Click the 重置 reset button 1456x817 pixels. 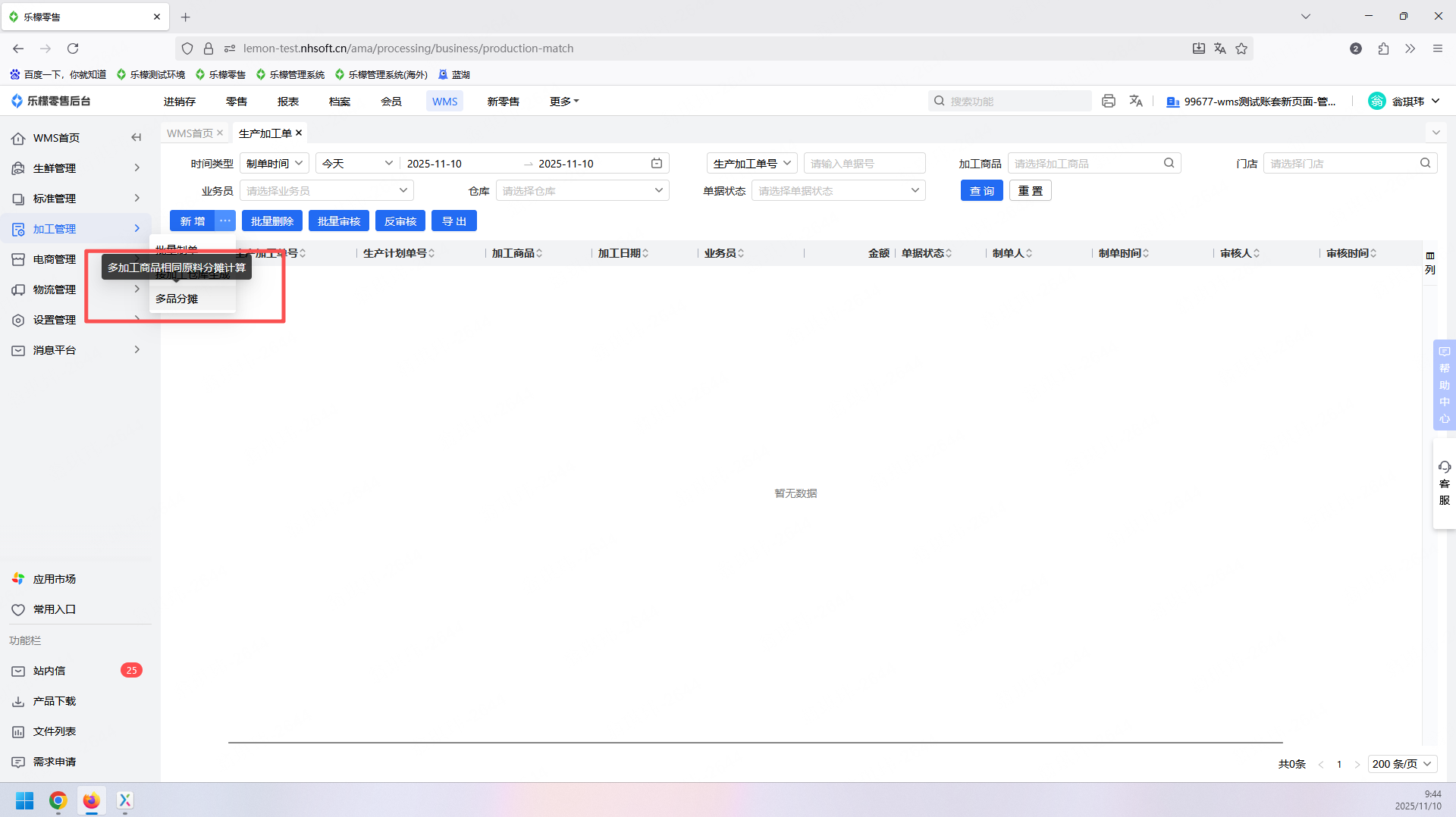(1031, 190)
